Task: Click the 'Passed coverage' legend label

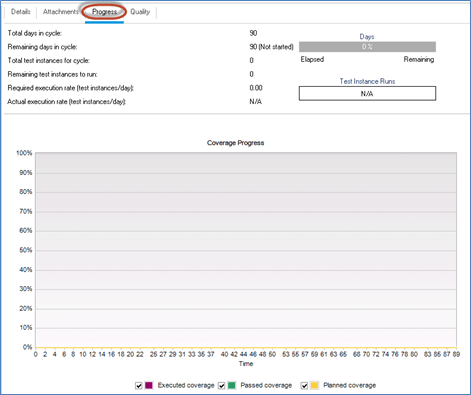Action: pyautogui.click(x=266, y=385)
